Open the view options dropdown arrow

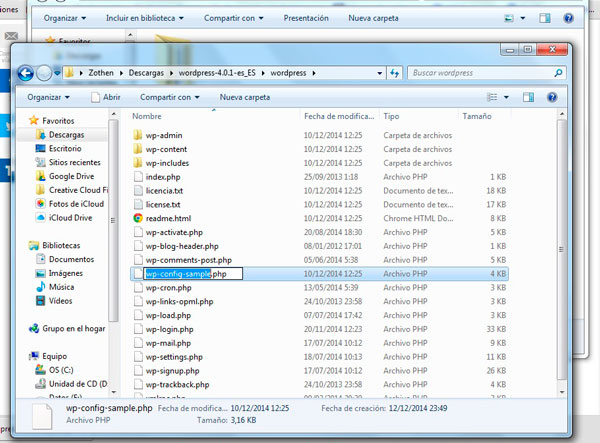tap(506, 97)
